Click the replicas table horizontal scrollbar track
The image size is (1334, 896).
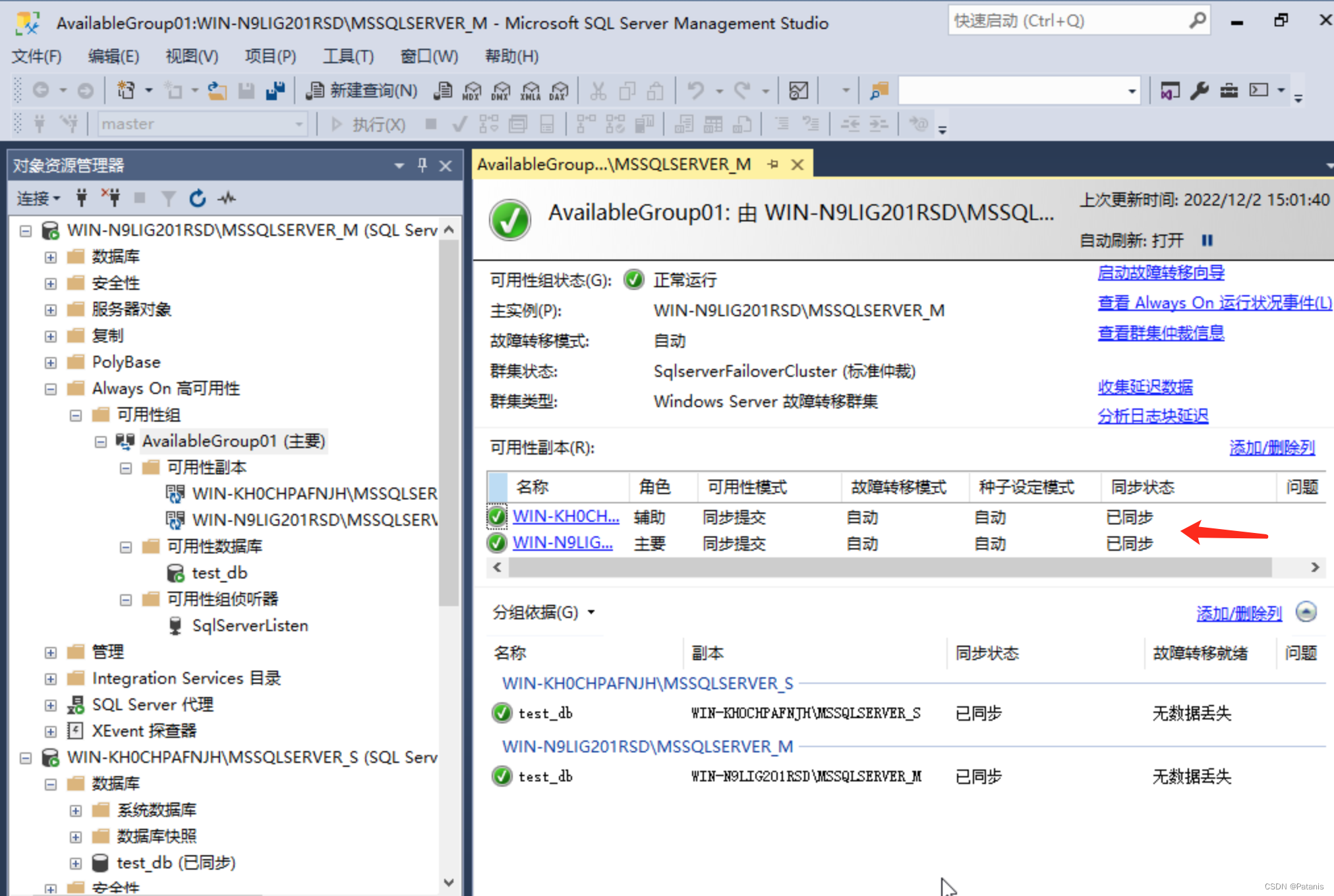890,567
